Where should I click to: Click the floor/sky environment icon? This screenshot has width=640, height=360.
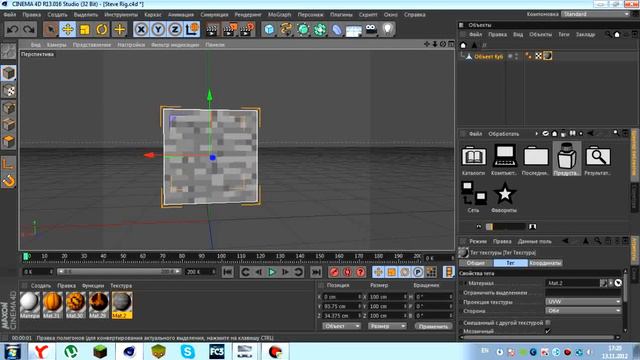click(x=353, y=30)
